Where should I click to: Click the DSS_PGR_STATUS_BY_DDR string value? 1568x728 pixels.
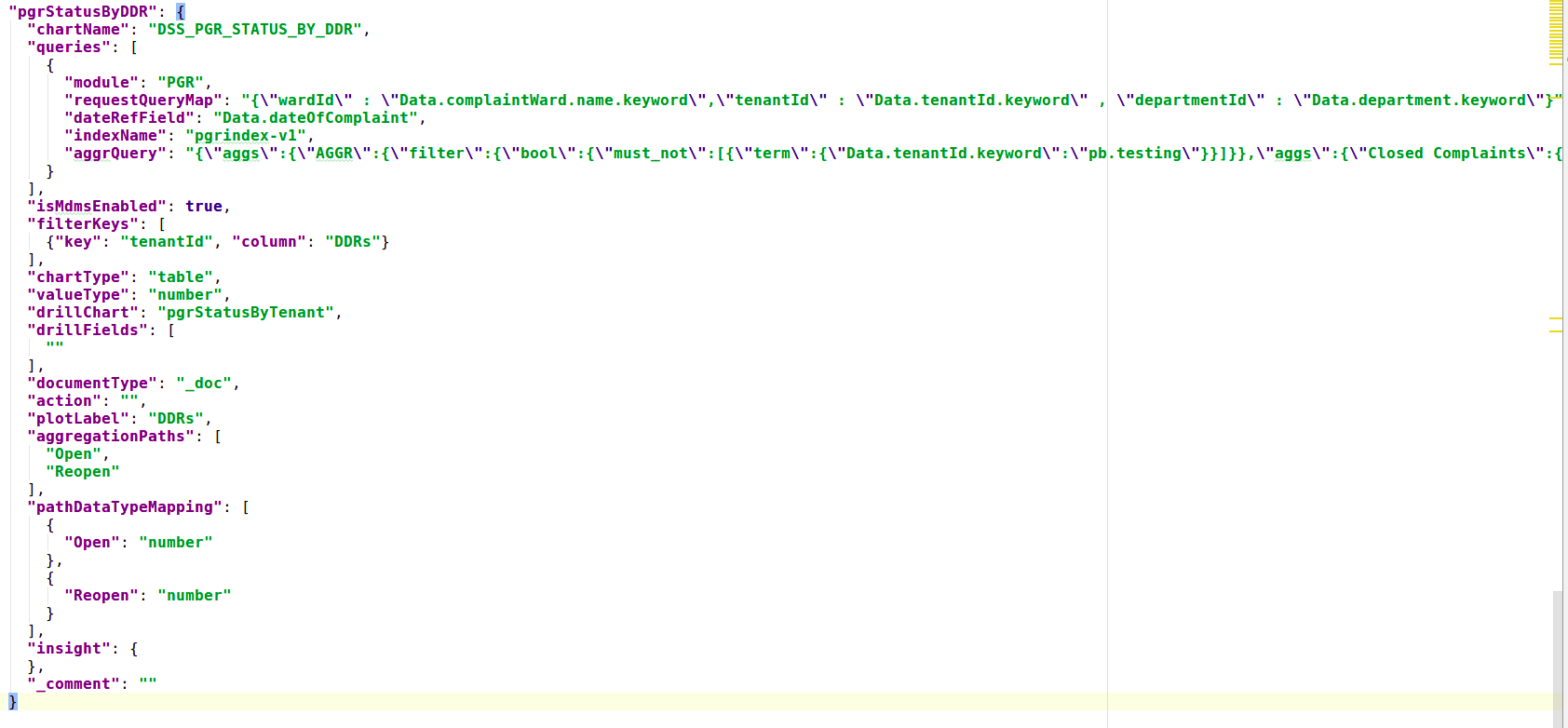point(254,30)
